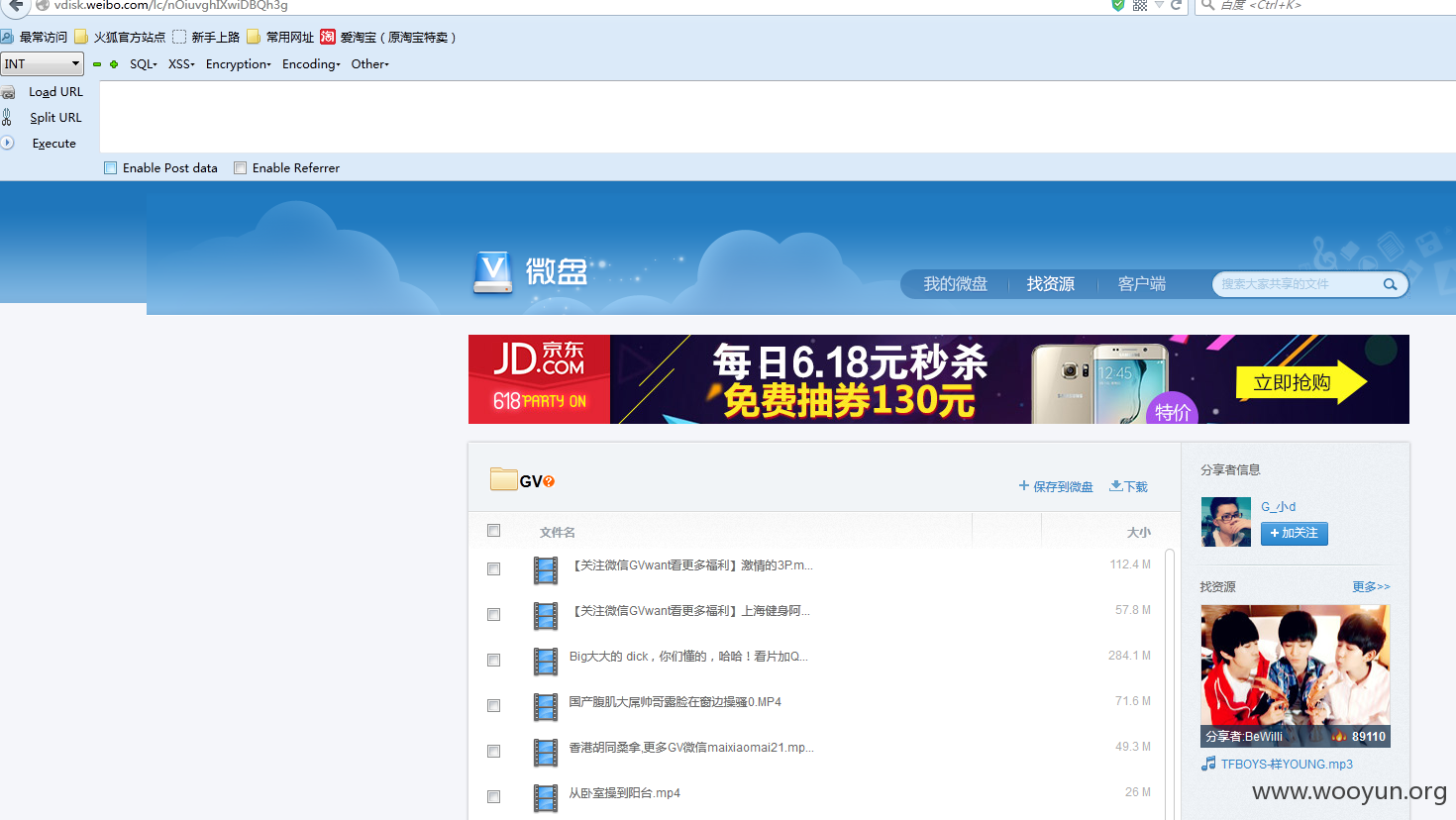This screenshot has width=1456, height=820.
Task: Click the 新手上路 bookmark
Action: click(206, 37)
